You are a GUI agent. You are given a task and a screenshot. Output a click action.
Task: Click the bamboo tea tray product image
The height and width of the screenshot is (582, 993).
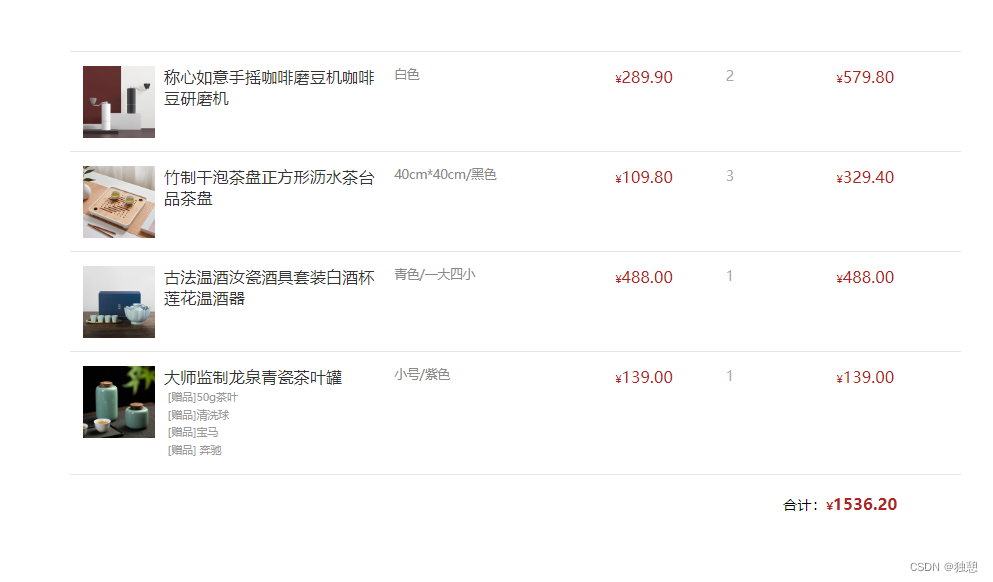(x=118, y=201)
